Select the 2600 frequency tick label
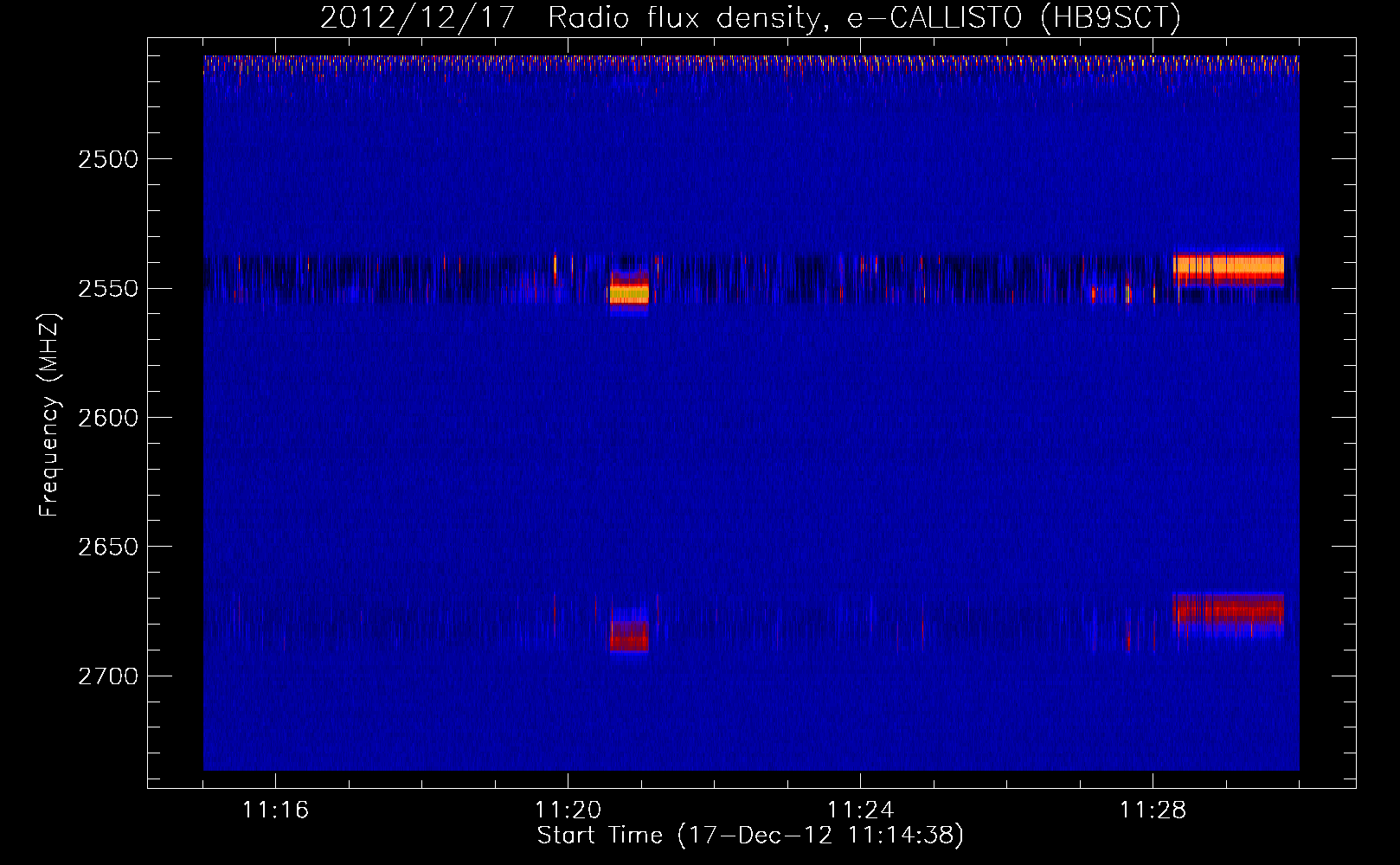Viewport: 1400px width, 865px height. pos(108,418)
